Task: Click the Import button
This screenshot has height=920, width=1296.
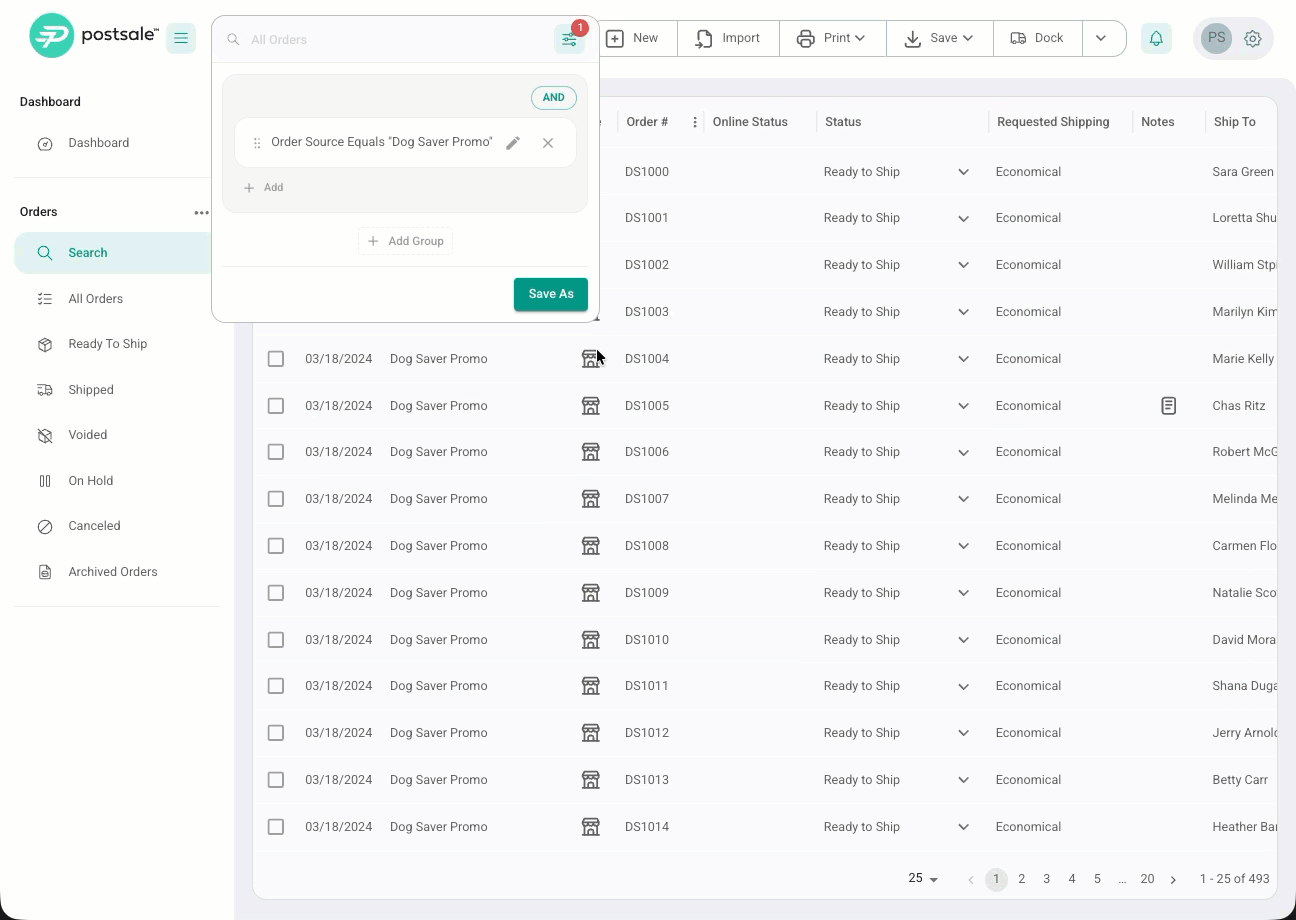Action: pyautogui.click(x=728, y=38)
